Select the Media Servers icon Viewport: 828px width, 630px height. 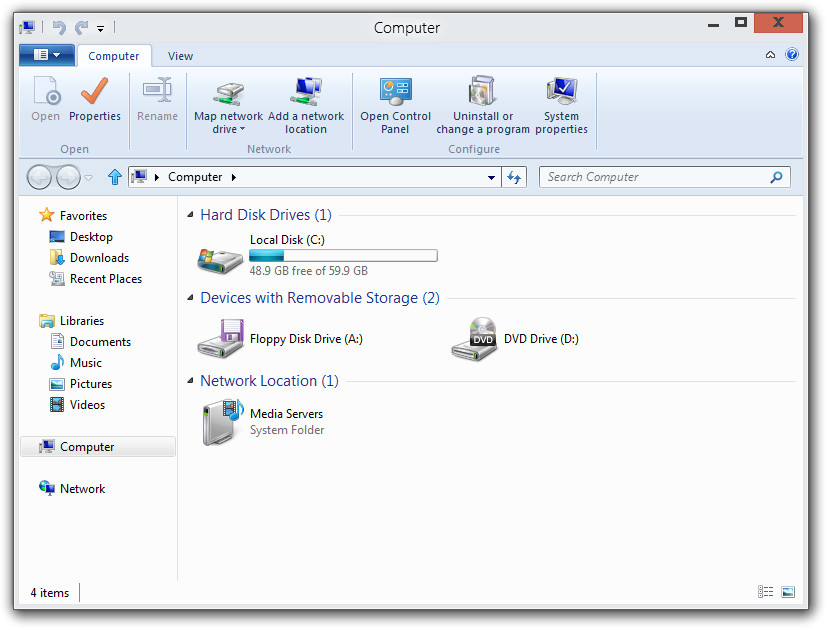click(x=222, y=421)
